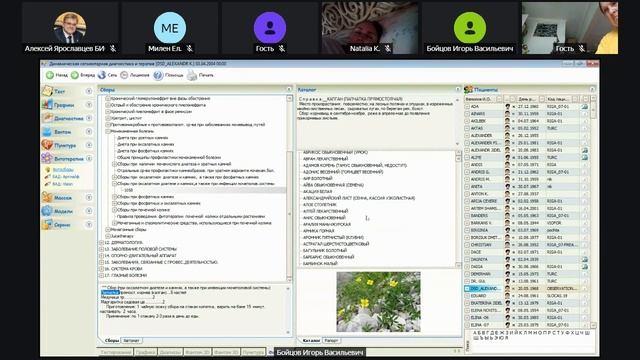Click muted microphone icon beside Милен Ел.
The height and width of the screenshot is (360, 640).
click(189, 49)
